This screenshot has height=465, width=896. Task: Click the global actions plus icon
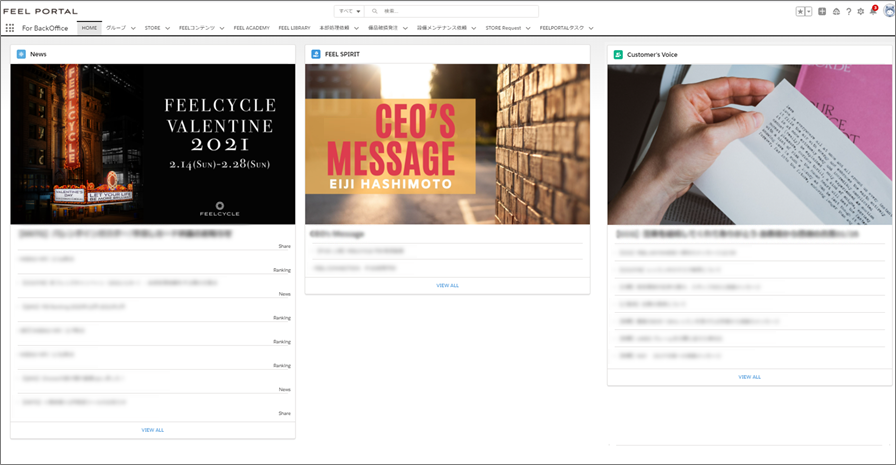pos(822,11)
